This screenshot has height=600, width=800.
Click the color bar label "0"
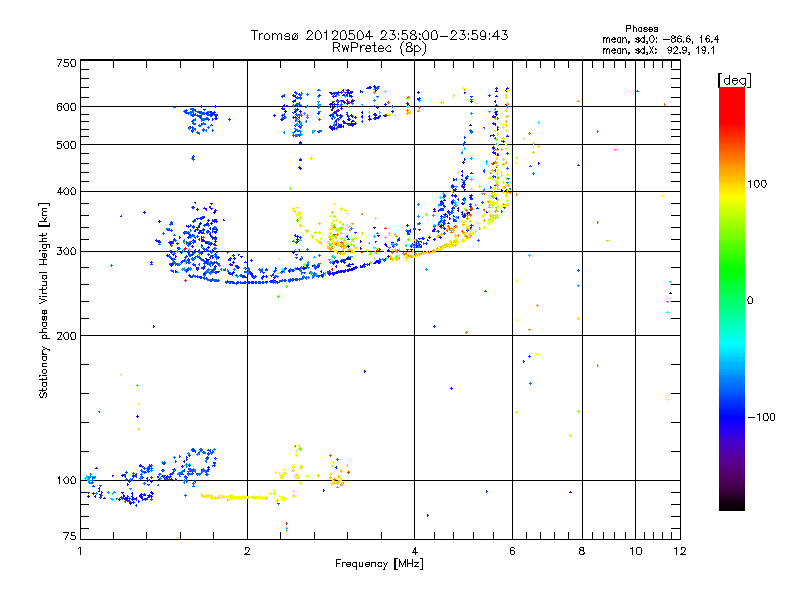pos(750,301)
